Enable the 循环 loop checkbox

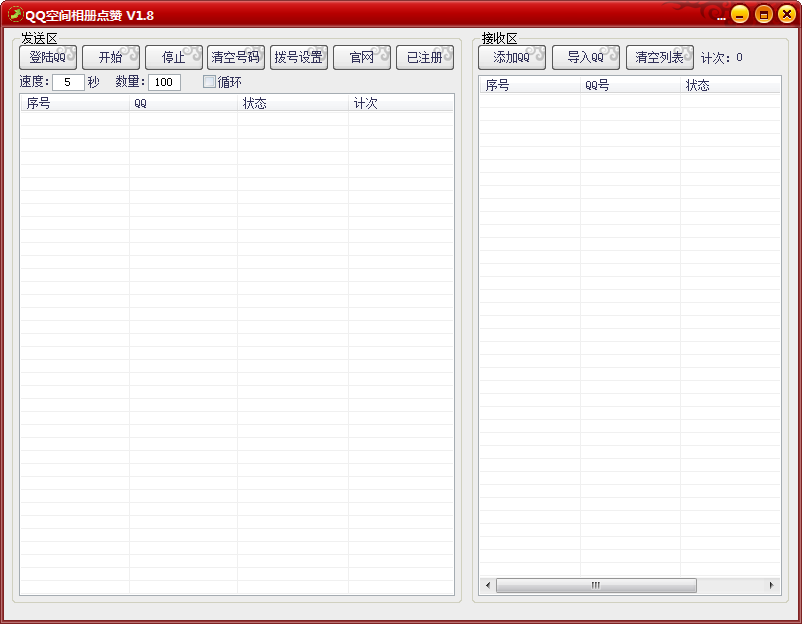209,82
